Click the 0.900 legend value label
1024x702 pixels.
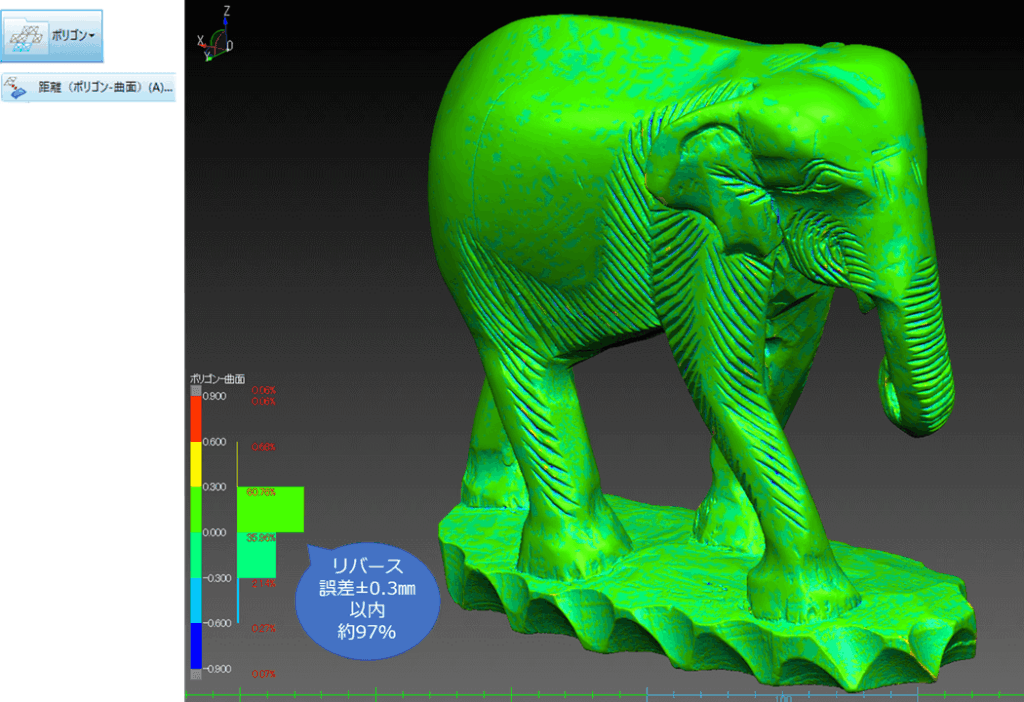[x=214, y=396]
